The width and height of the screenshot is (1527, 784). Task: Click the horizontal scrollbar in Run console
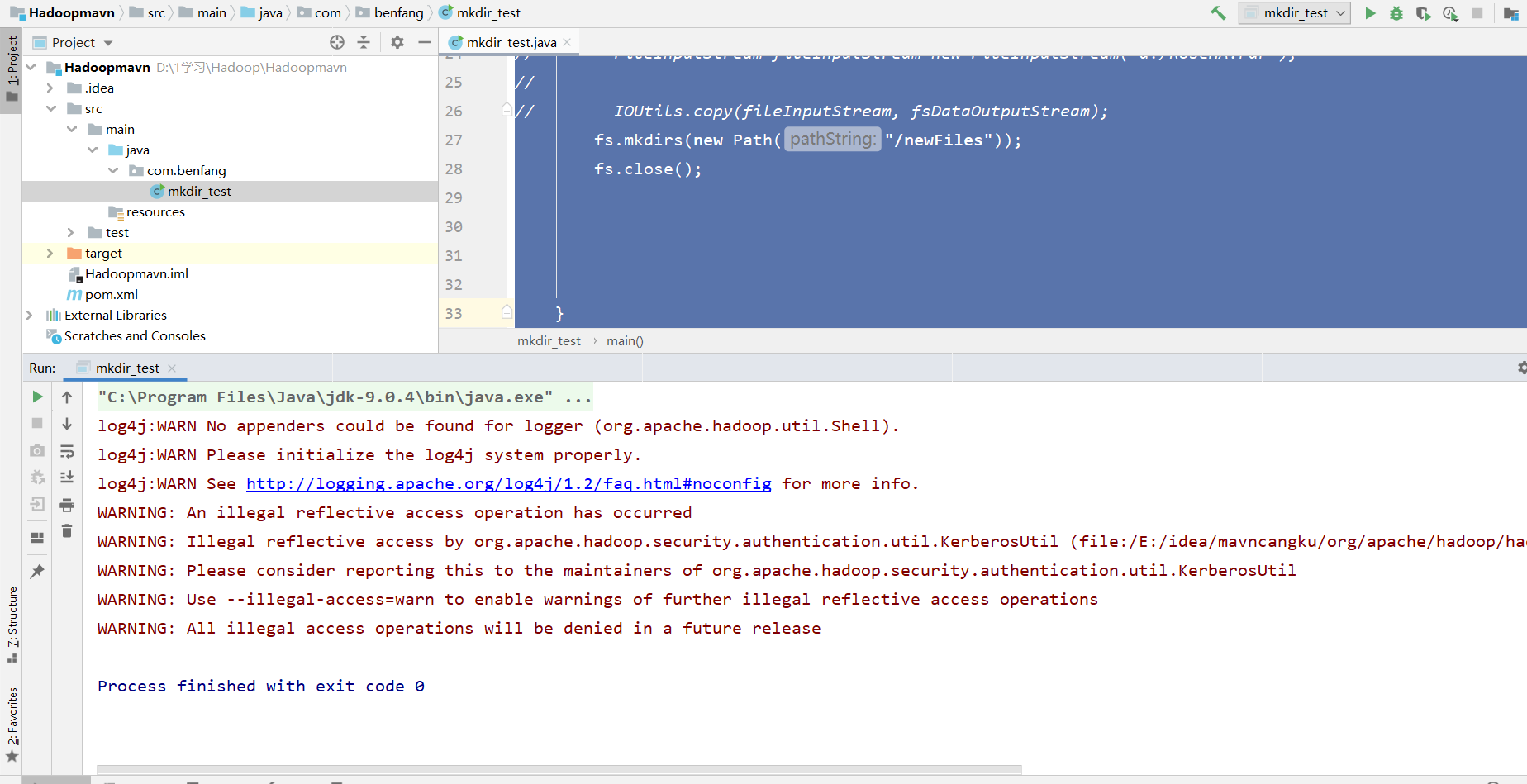(559, 769)
